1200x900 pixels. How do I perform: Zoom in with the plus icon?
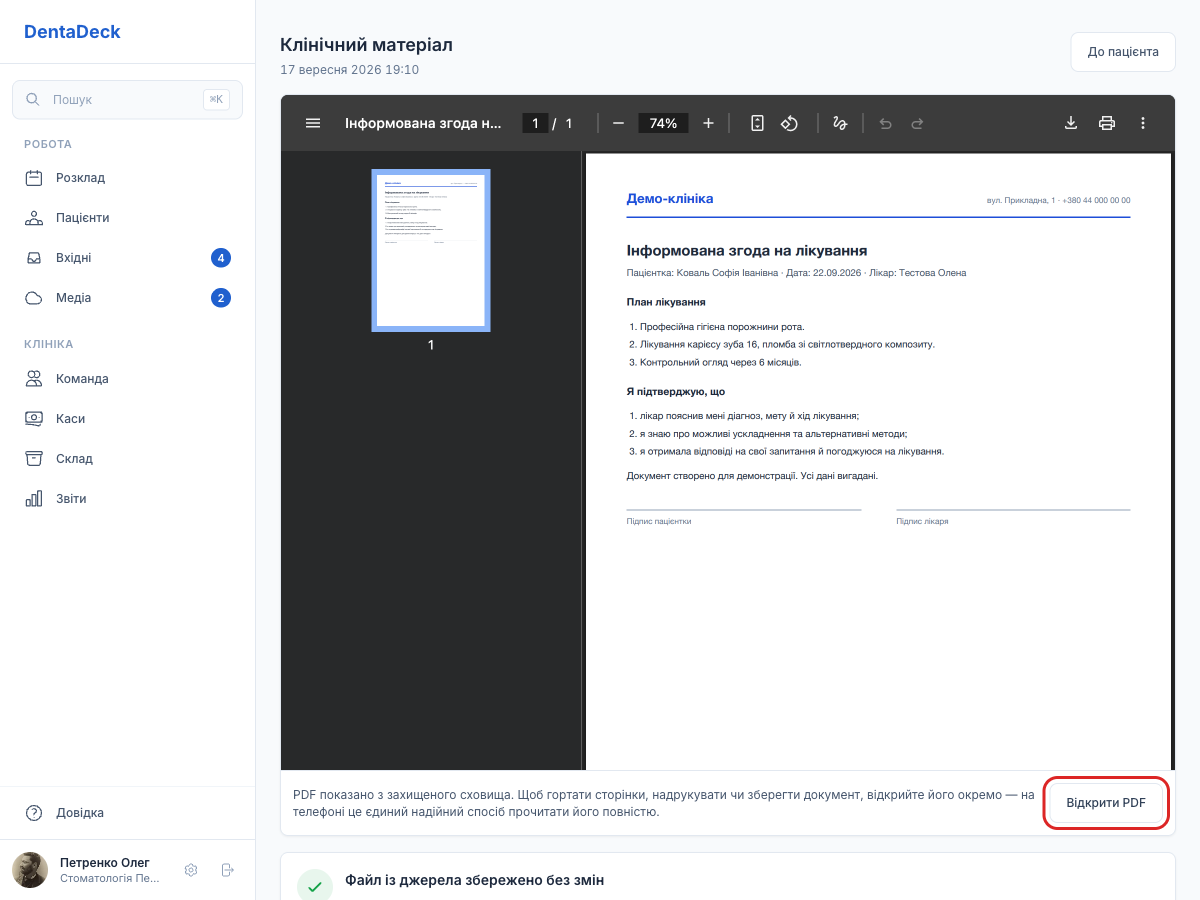pyautogui.click(x=708, y=123)
